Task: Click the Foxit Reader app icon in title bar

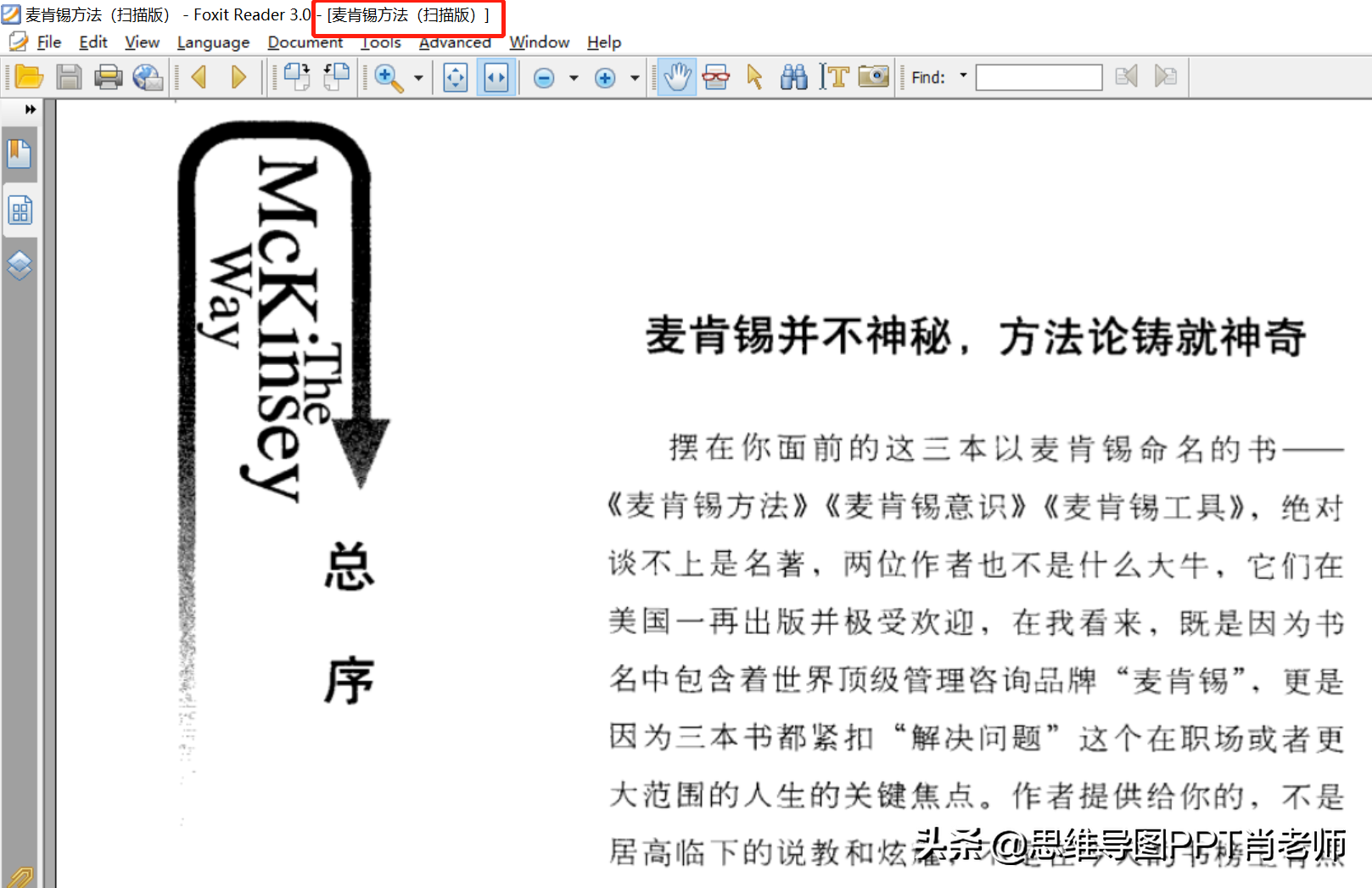Action: coord(11,14)
